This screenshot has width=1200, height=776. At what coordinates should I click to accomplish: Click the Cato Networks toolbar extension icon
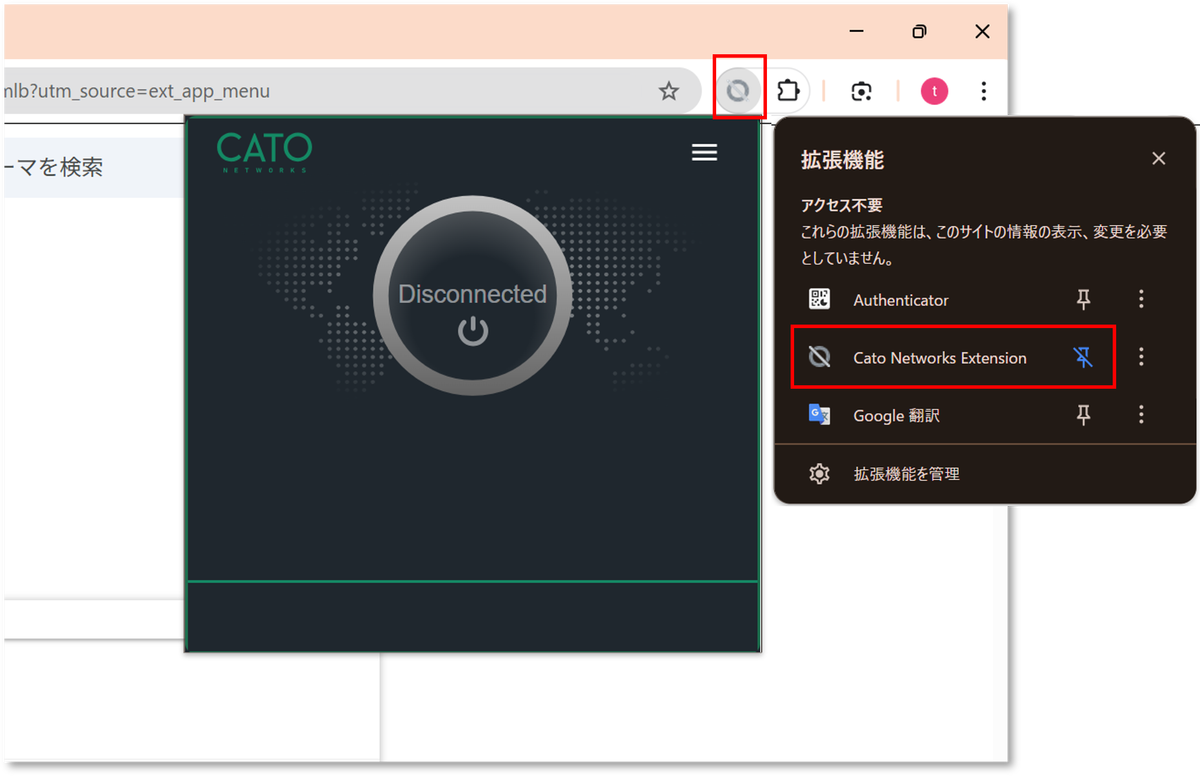click(x=738, y=92)
